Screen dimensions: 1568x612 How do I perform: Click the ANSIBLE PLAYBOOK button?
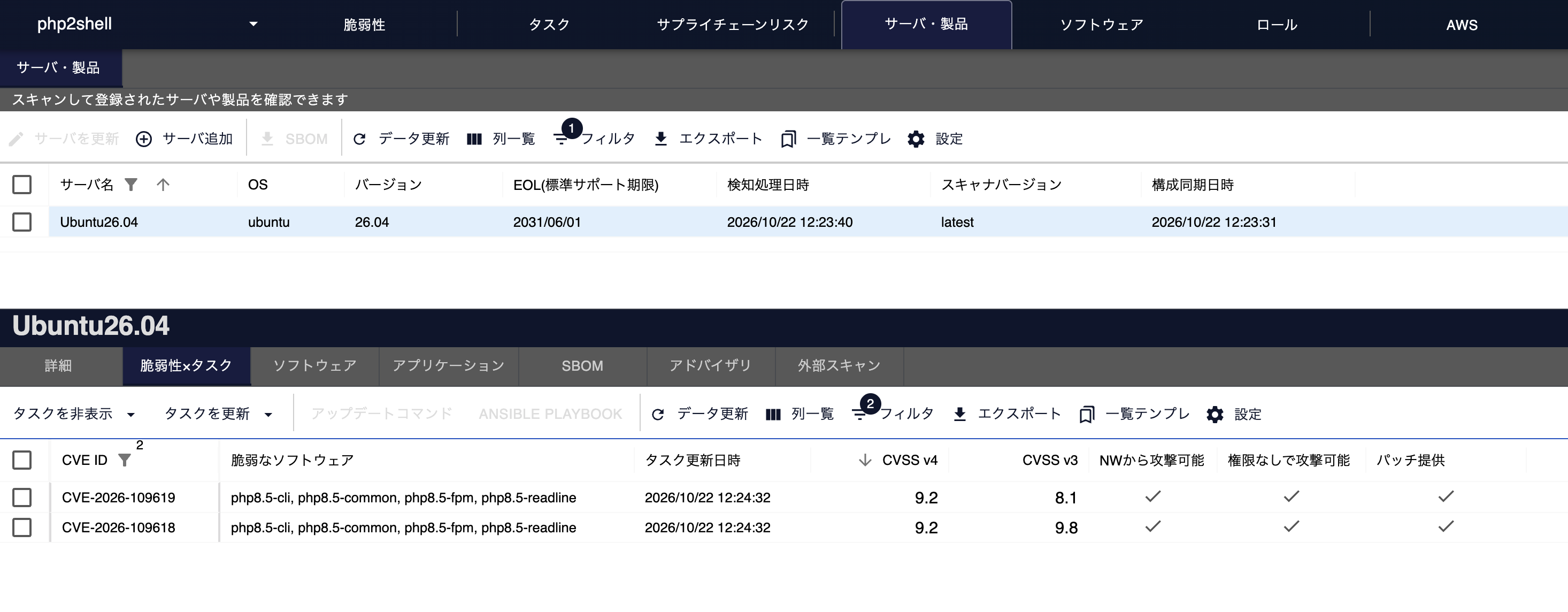(x=550, y=414)
